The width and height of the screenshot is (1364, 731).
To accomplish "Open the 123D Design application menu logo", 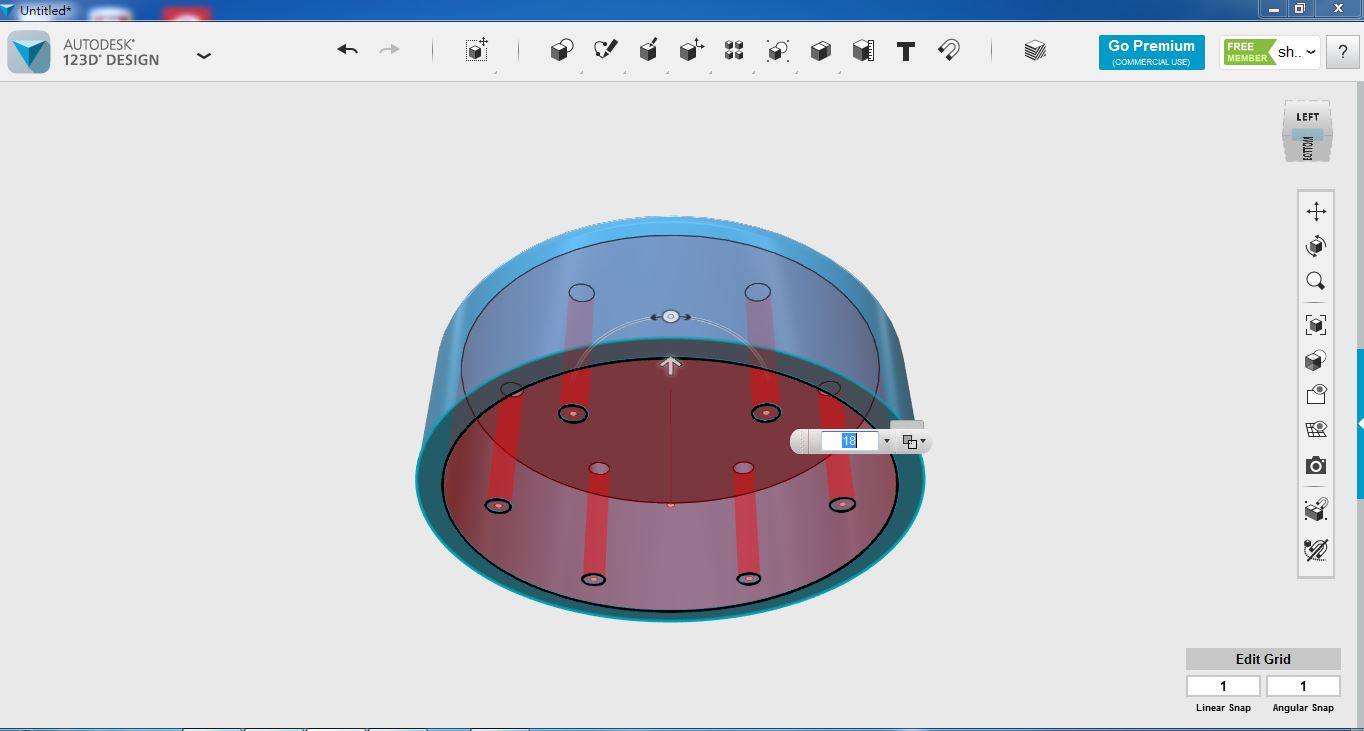I will coord(29,52).
